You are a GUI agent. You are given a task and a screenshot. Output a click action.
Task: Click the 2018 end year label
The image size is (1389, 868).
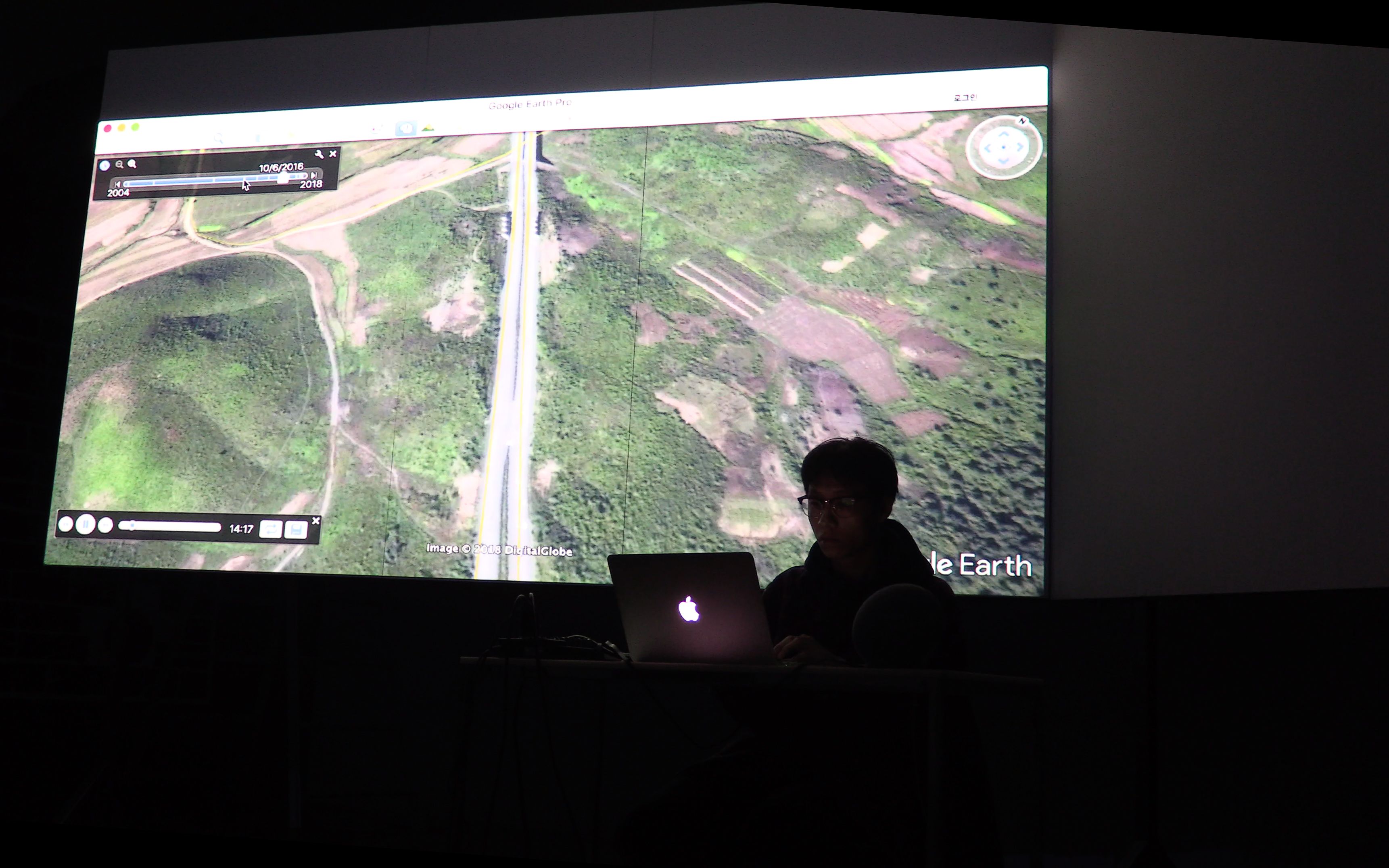pyautogui.click(x=311, y=184)
